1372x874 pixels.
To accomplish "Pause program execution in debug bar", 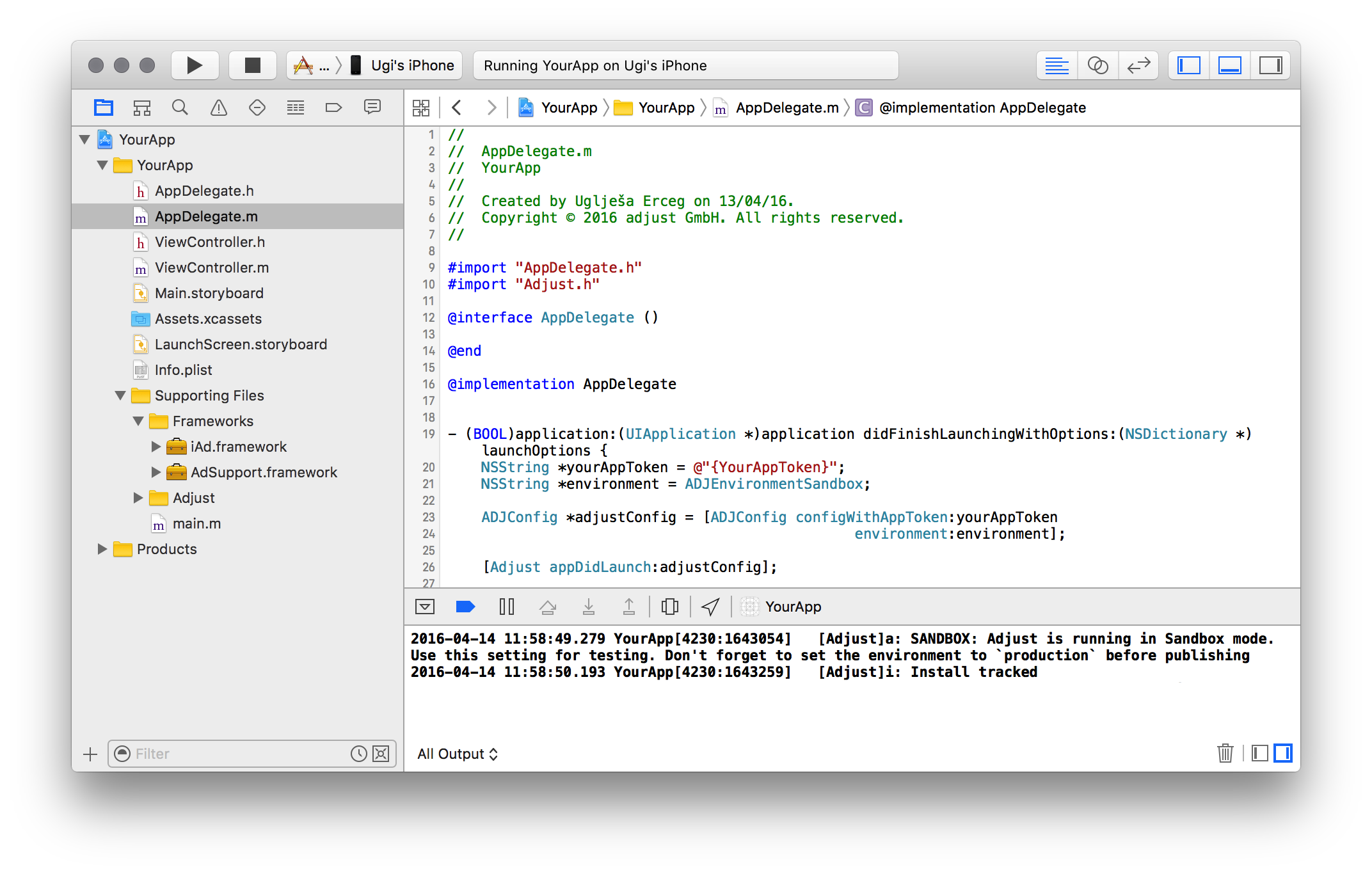I will 506,607.
